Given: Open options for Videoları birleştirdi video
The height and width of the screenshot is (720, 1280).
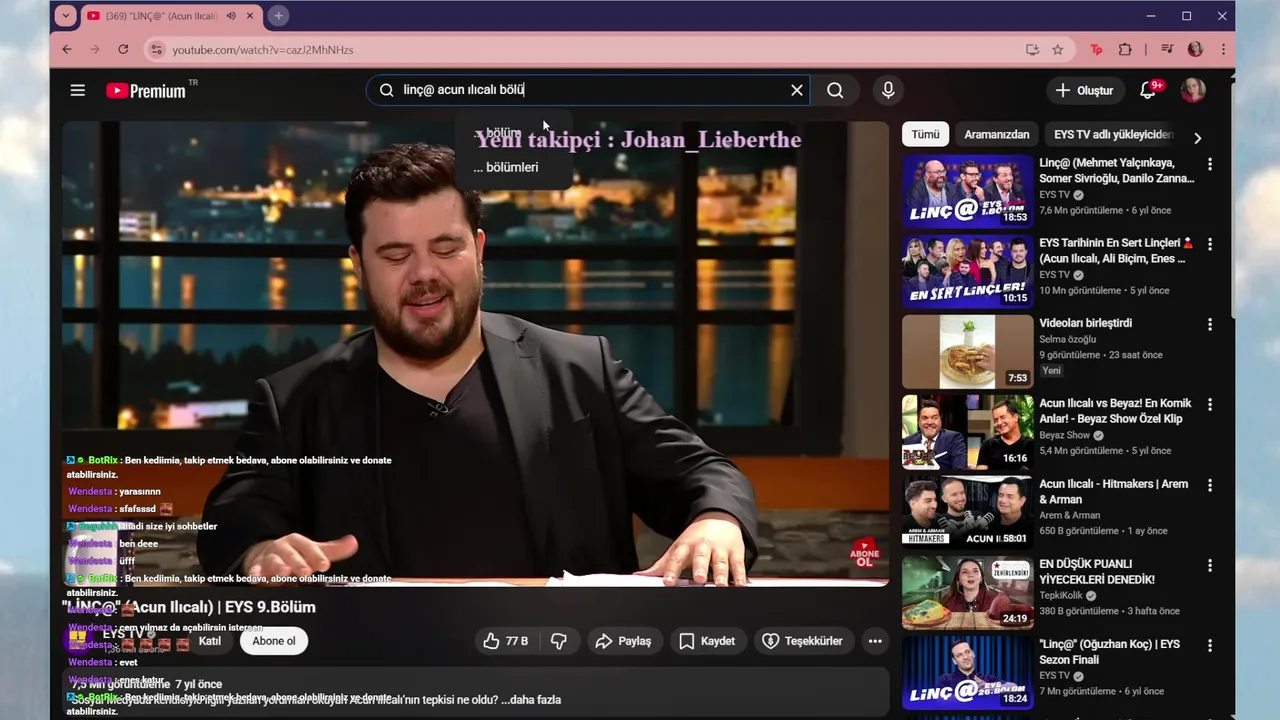Looking at the screenshot, I should click(x=1210, y=324).
